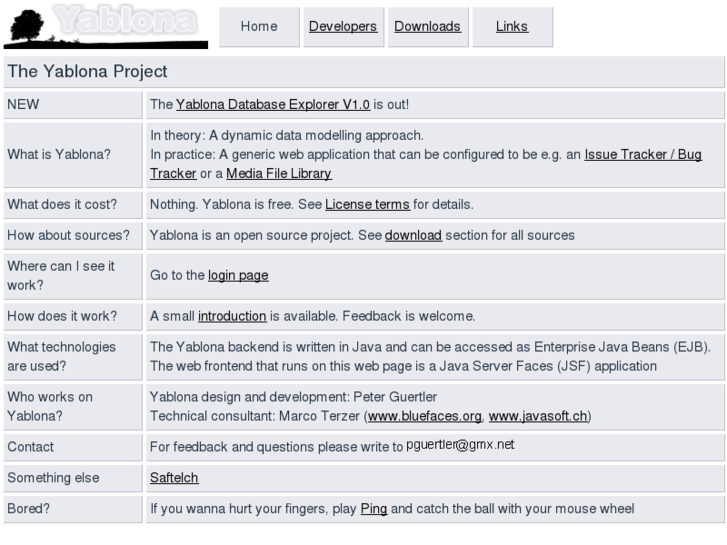Switch to the Links tab
The height and width of the screenshot is (545, 727).
512,26
